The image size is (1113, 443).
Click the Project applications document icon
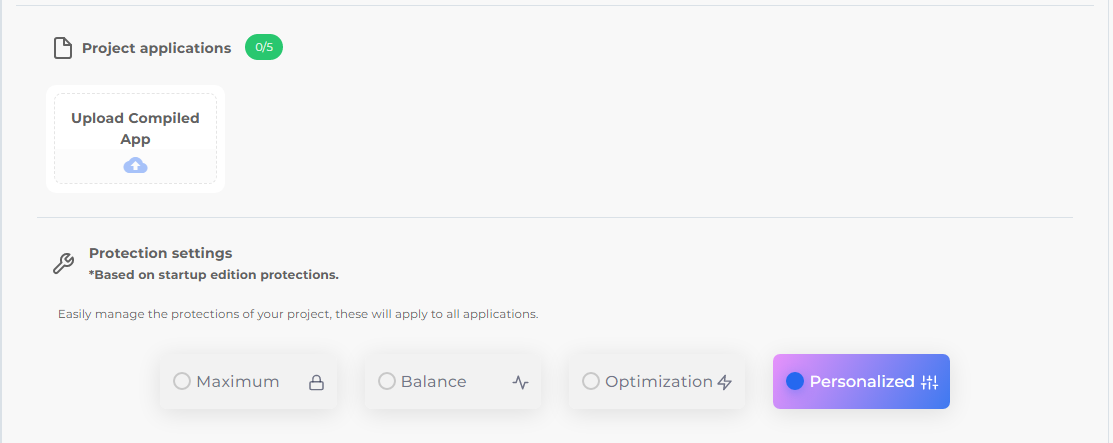click(63, 48)
